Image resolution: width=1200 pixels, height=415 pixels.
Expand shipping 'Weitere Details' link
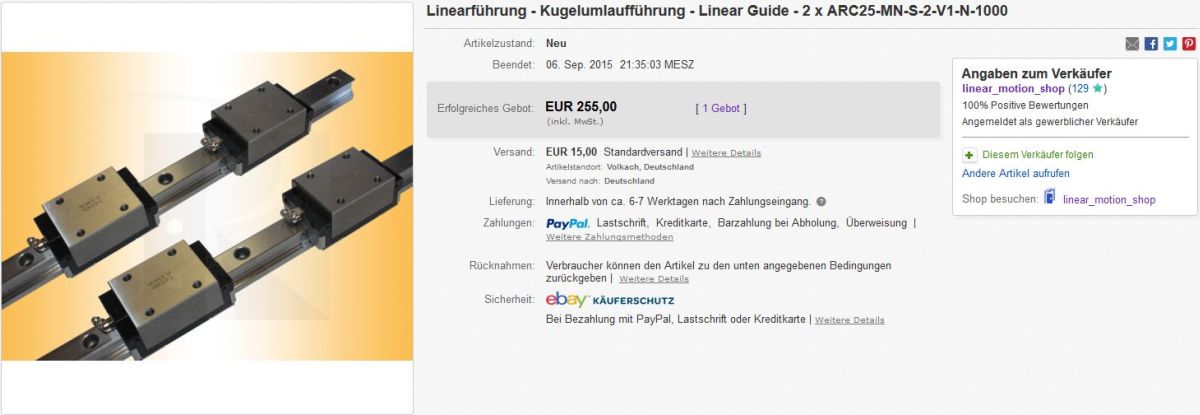pos(726,153)
